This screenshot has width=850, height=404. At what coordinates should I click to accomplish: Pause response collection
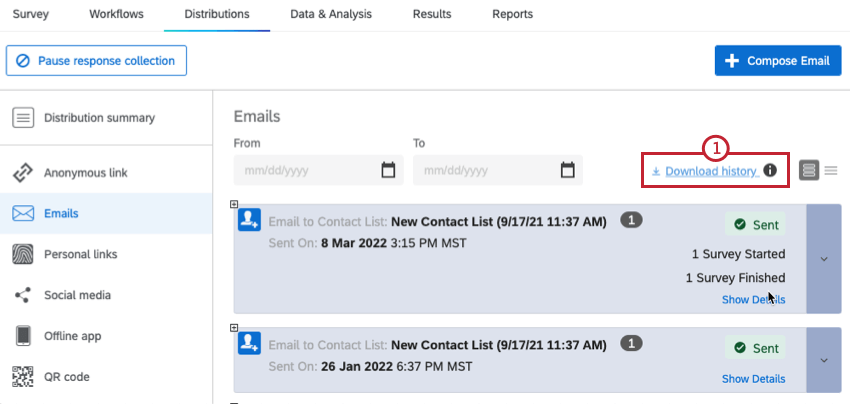(96, 61)
